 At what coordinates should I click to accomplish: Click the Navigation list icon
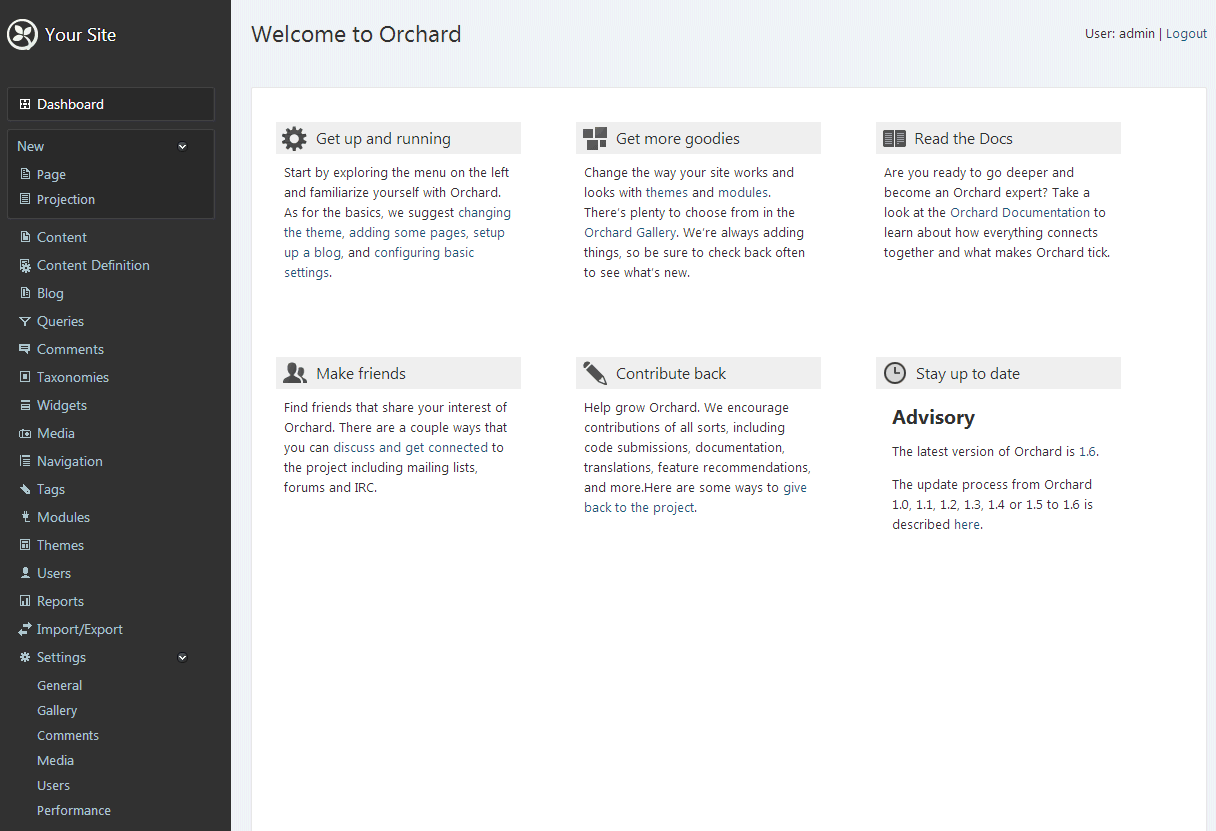point(26,461)
